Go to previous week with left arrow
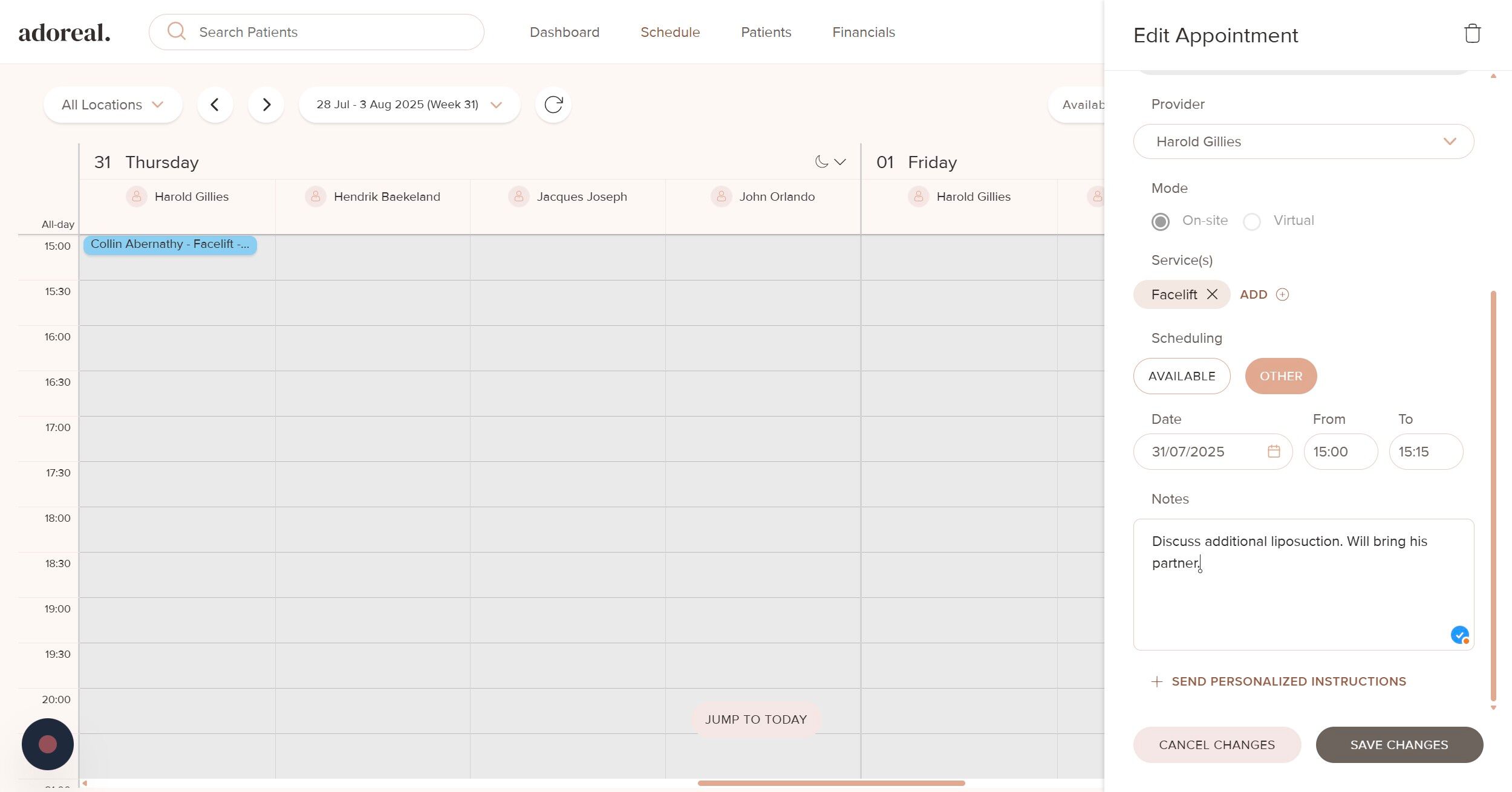Image resolution: width=1512 pixels, height=792 pixels. tap(215, 105)
